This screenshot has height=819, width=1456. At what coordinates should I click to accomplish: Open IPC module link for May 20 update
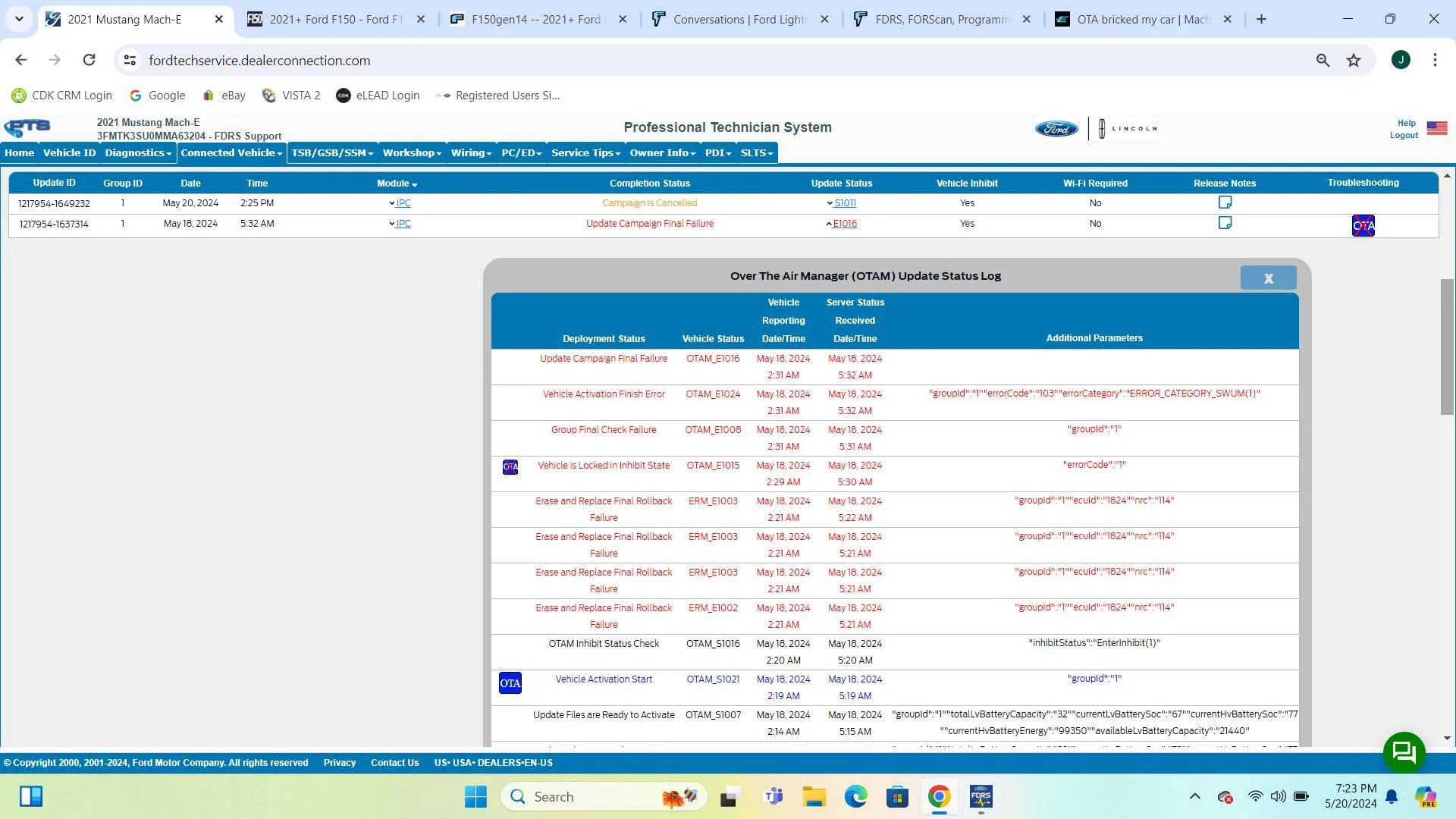coord(403,203)
